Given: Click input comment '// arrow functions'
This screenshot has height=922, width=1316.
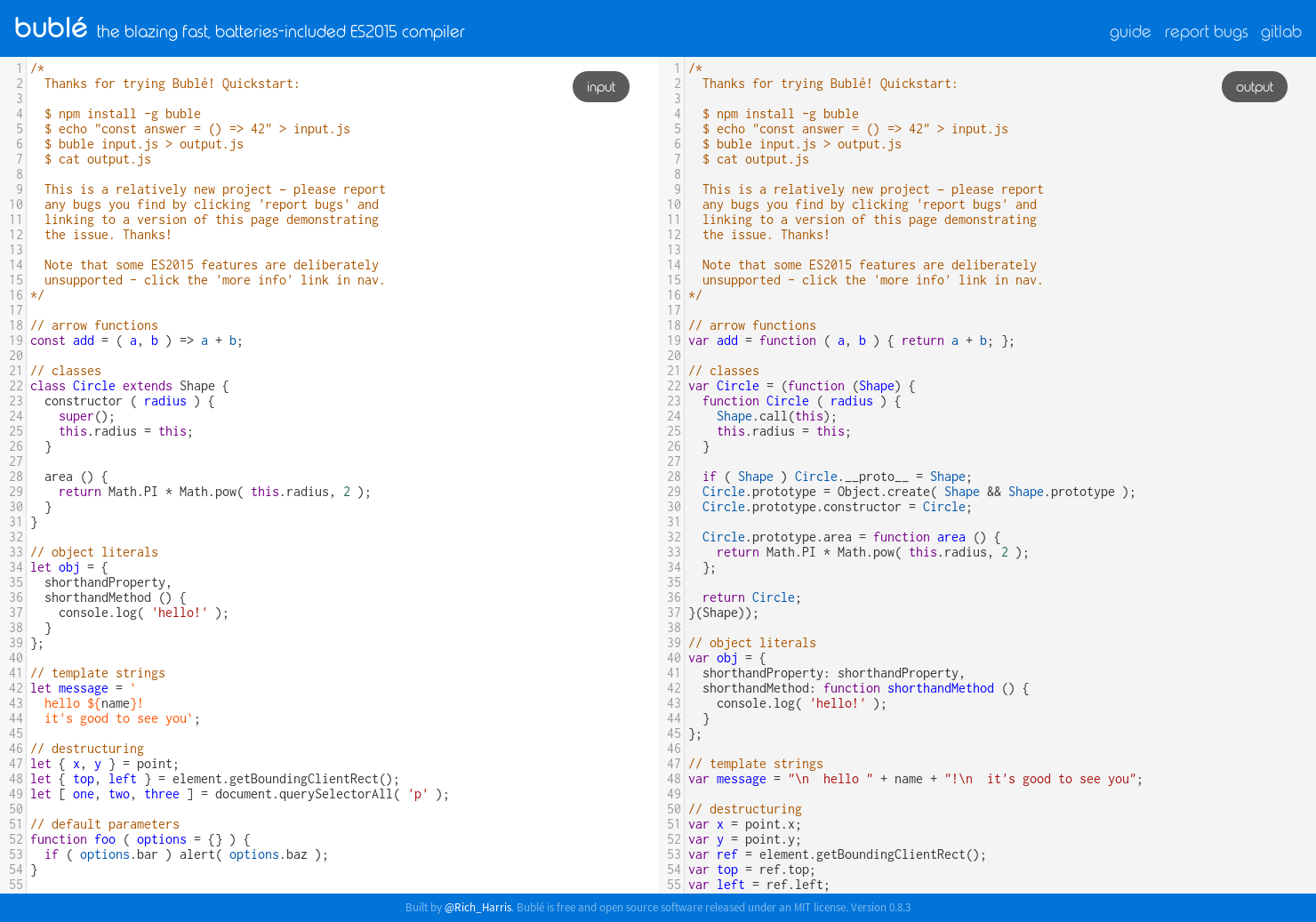Looking at the screenshot, I should pos(94,325).
